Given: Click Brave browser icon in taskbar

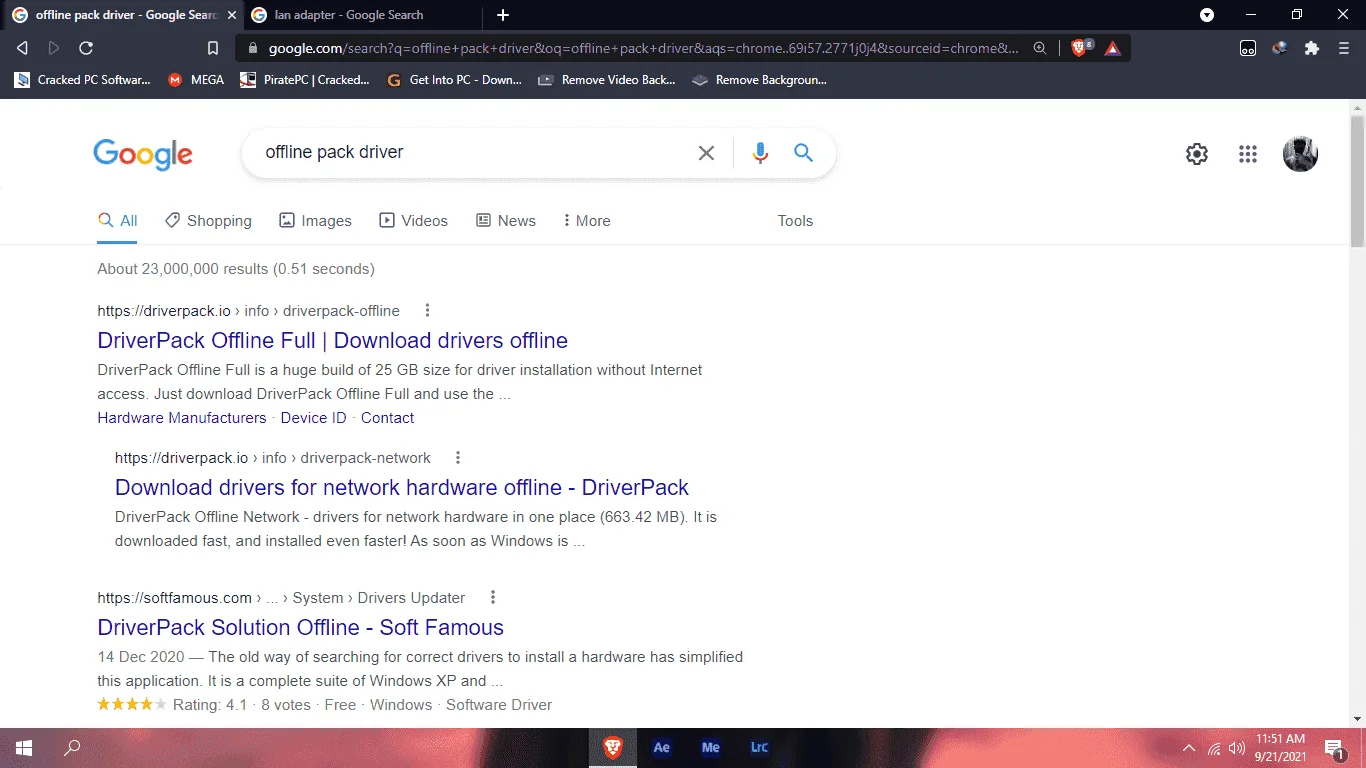Looking at the screenshot, I should [612, 748].
